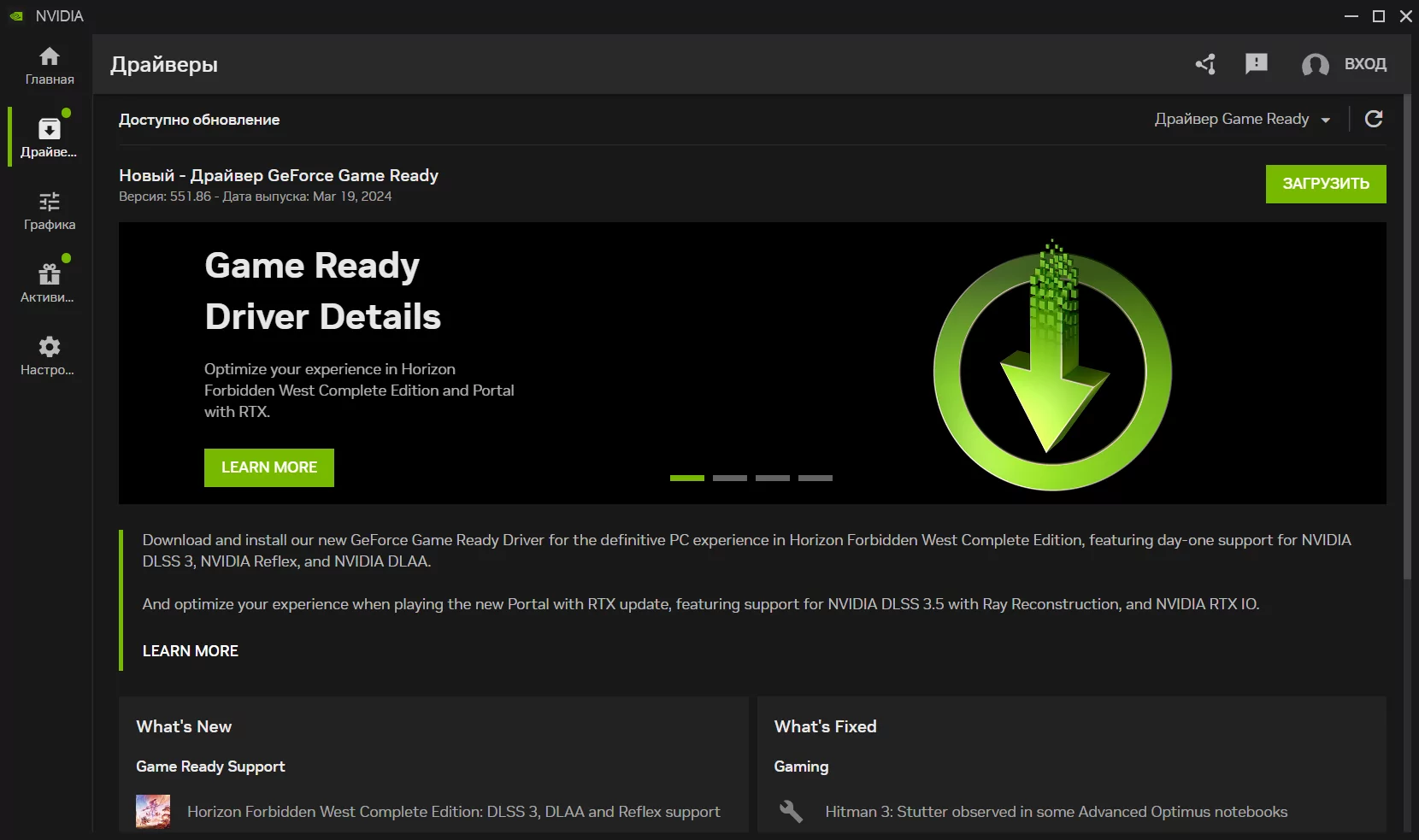Click the green download arrow graphic

point(1052,365)
